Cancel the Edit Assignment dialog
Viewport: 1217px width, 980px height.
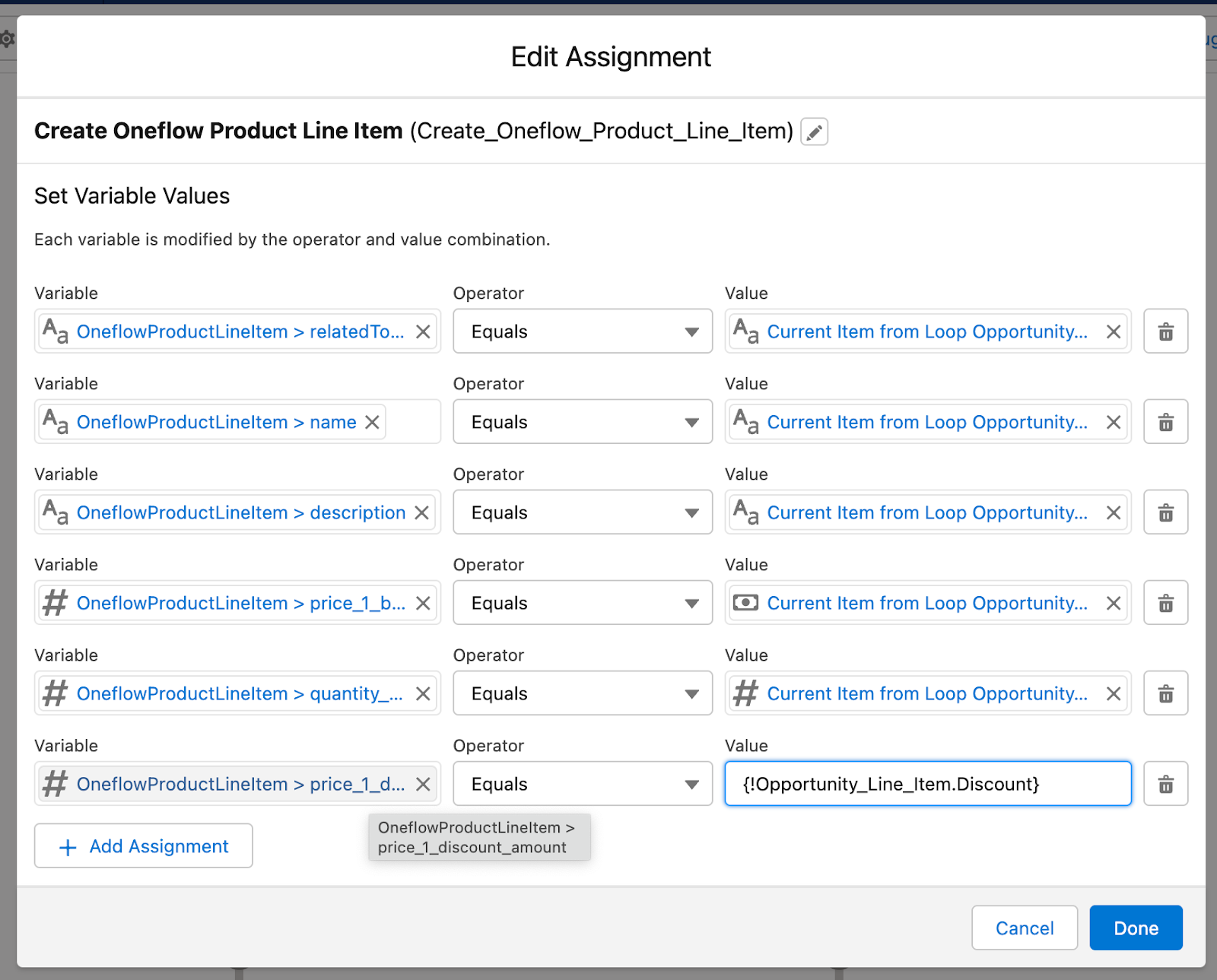tap(1025, 928)
